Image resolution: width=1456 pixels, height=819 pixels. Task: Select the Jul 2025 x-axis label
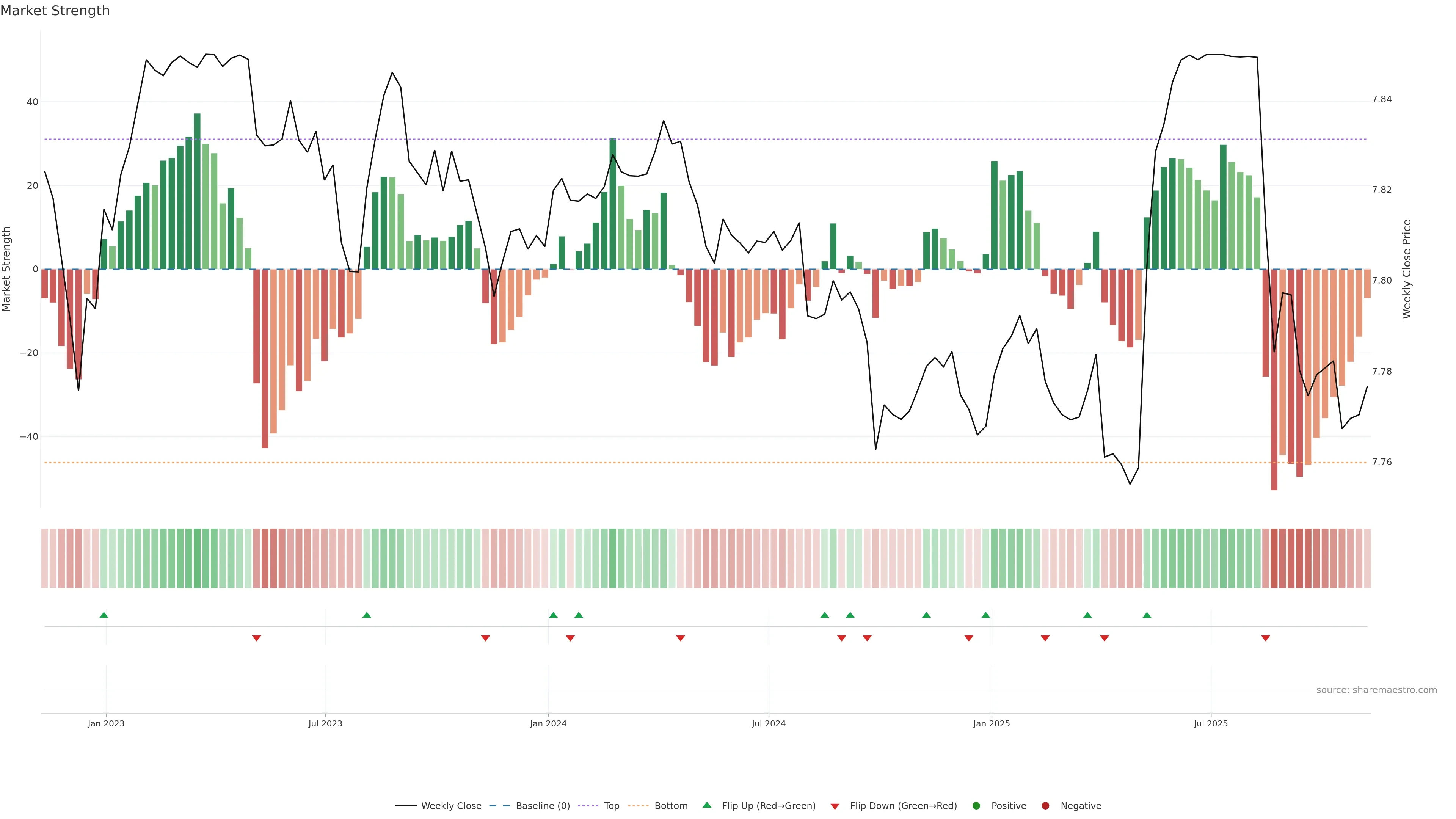point(1211,723)
